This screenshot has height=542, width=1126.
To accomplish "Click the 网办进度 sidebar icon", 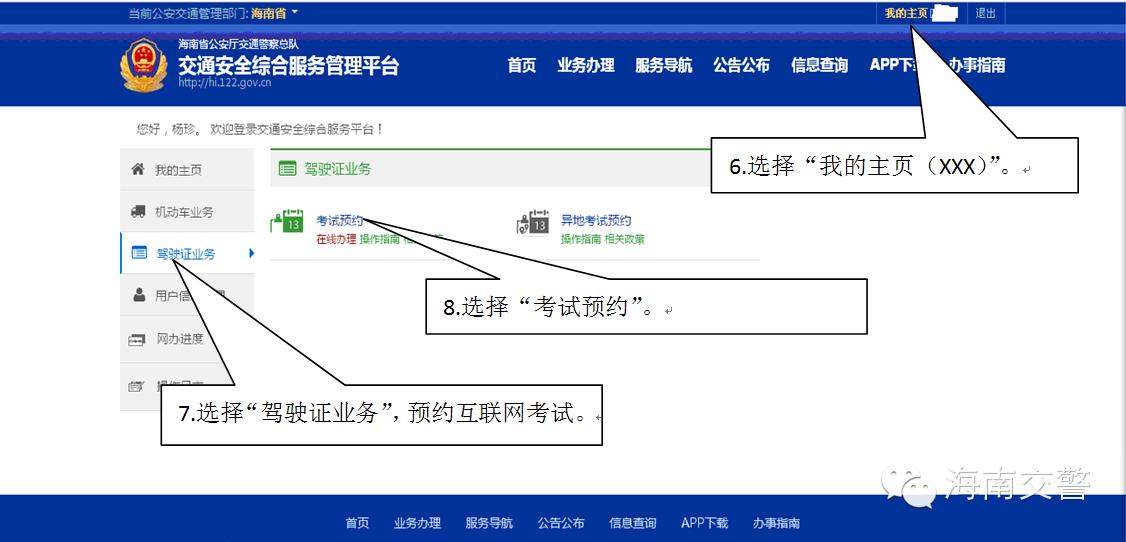I will (x=137, y=340).
